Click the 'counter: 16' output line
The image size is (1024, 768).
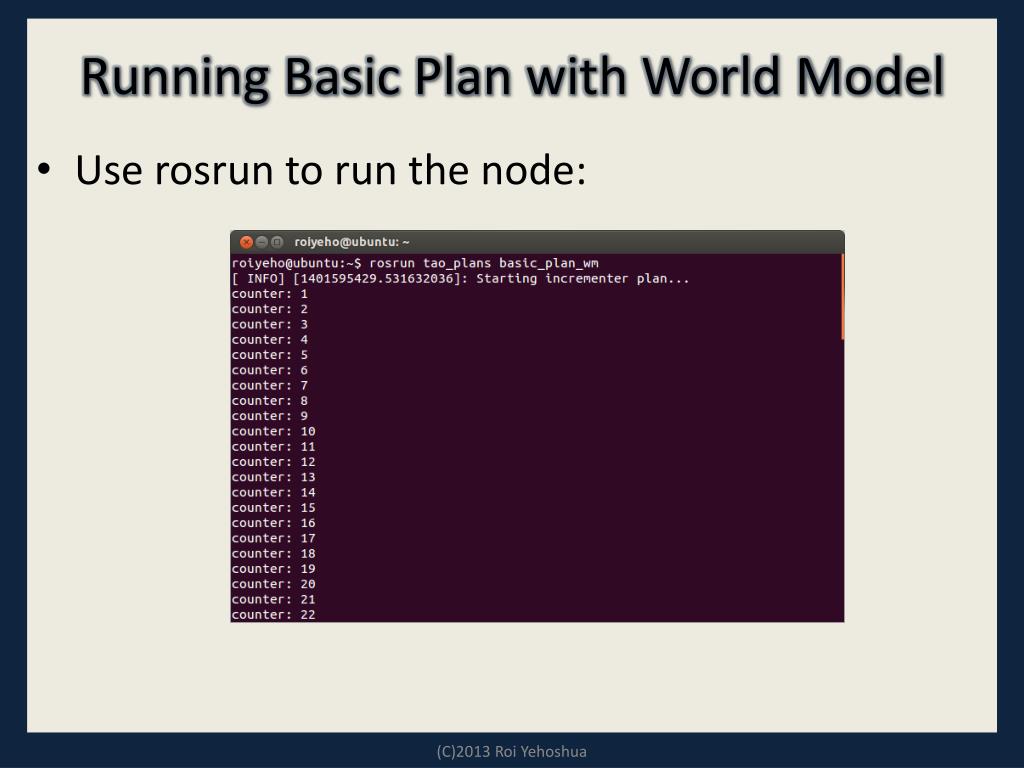click(x=274, y=523)
